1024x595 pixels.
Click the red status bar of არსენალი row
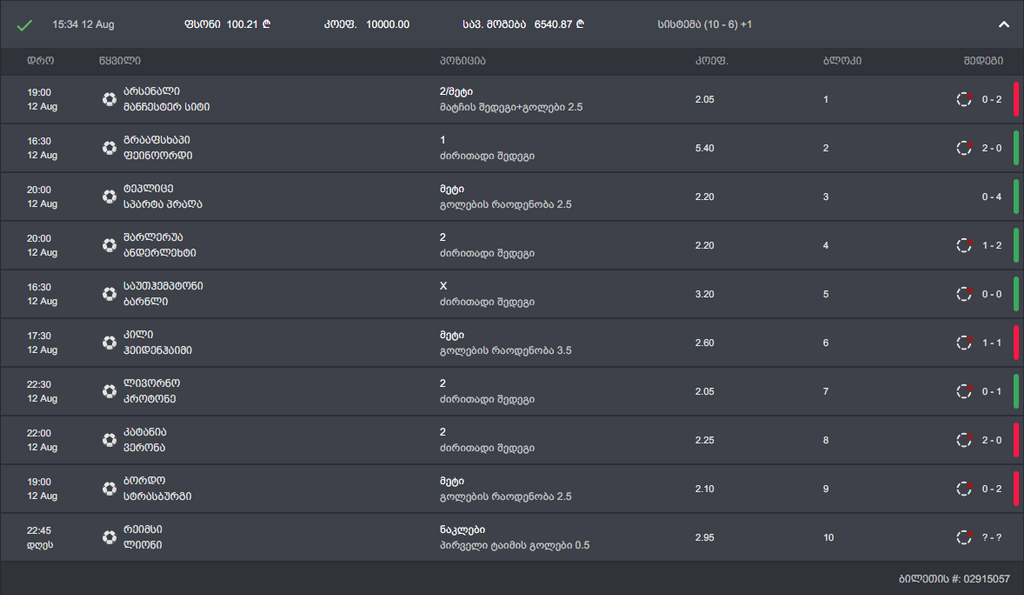1016,99
